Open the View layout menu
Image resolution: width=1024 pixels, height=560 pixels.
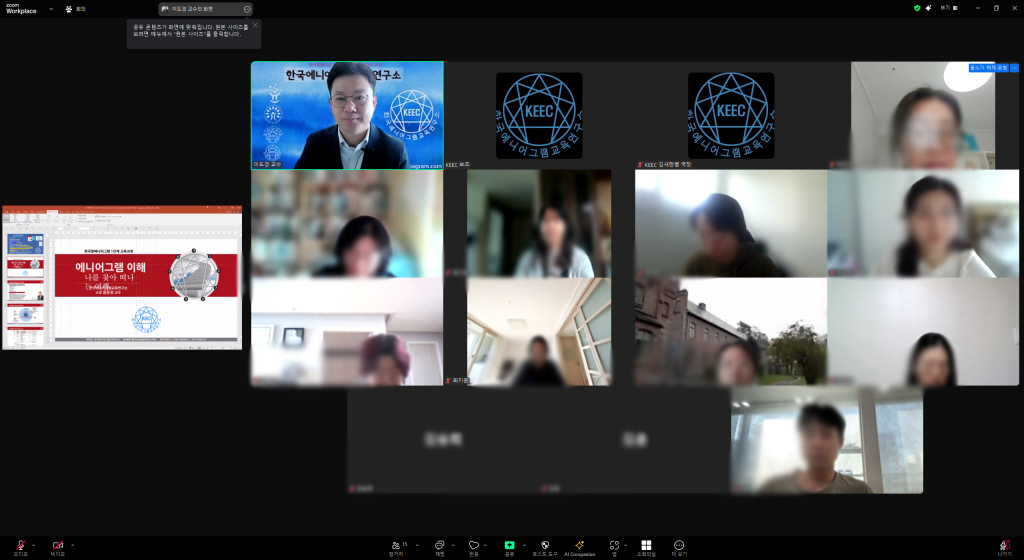(x=949, y=8)
